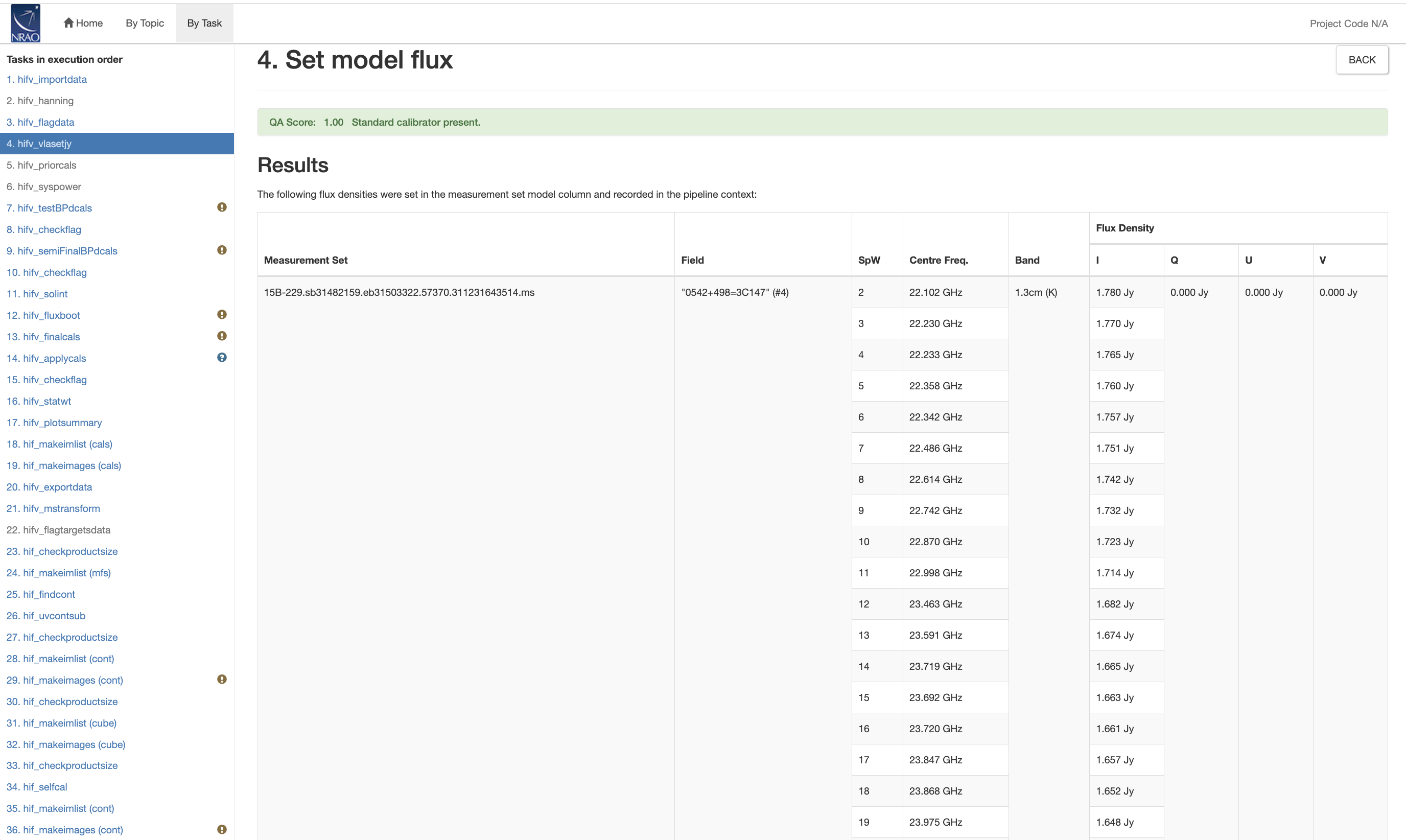Open task 15. hifv_checkflag

pos(46,380)
